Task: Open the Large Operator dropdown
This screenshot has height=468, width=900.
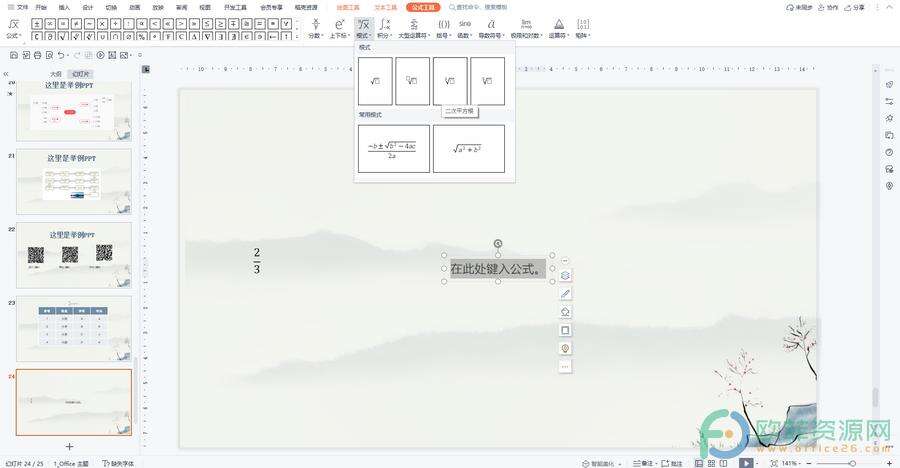Action: click(x=414, y=28)
